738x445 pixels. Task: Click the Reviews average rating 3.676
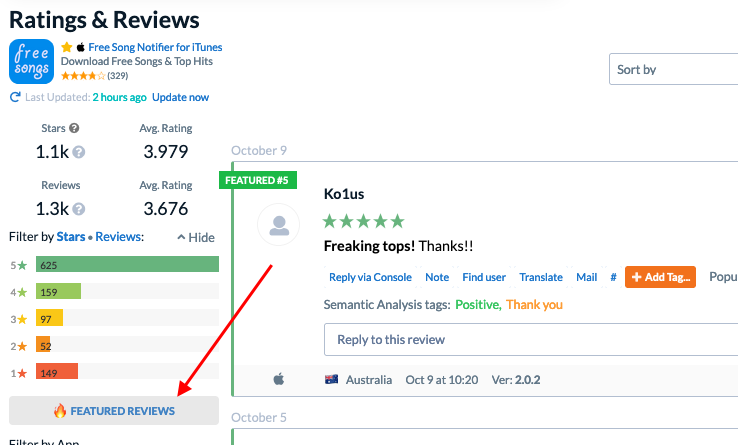tap(166, 209)
